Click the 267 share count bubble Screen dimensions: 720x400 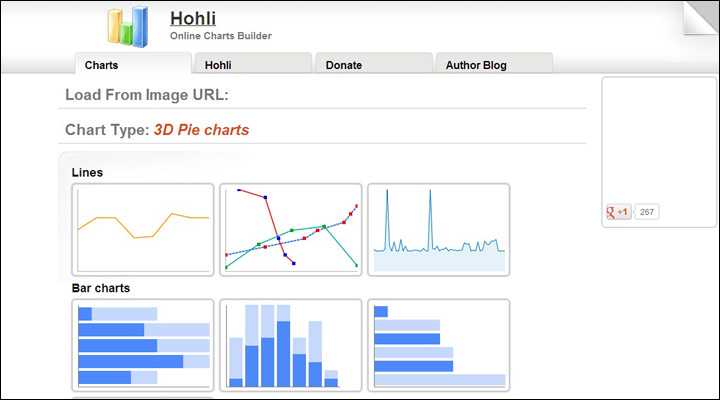647,212
